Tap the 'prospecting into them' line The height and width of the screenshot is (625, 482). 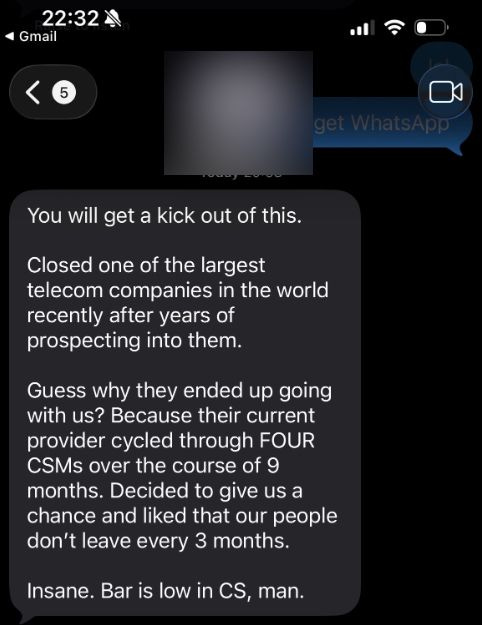[x=134, y=341]
